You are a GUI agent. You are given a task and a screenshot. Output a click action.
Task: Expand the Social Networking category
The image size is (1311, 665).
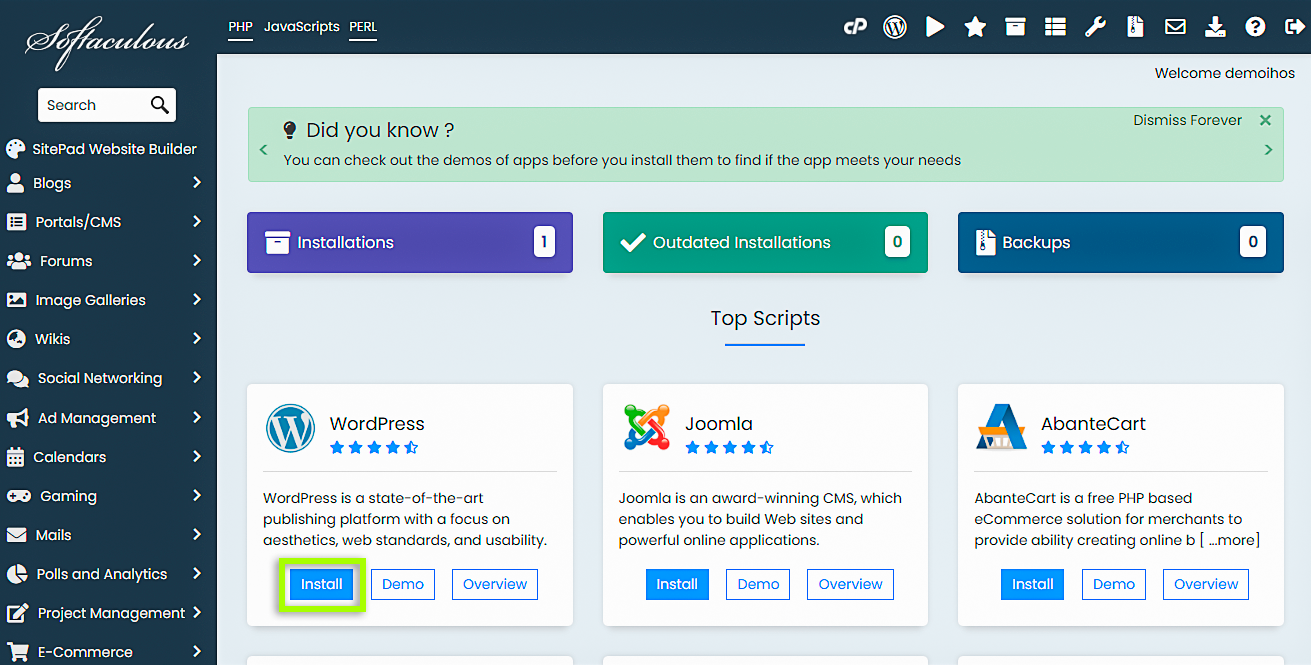click(105, 378)
